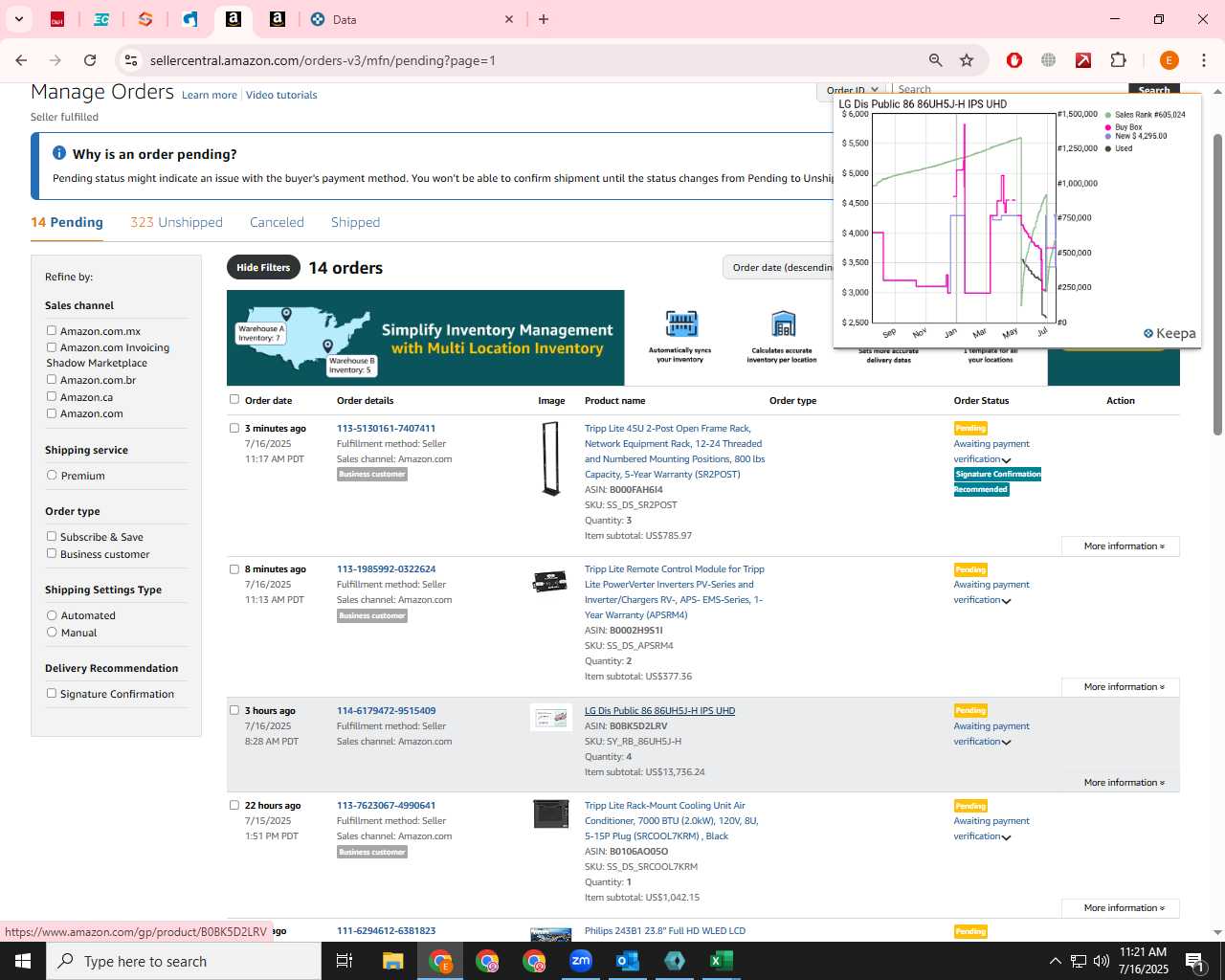Bookmark this page with the star
The image size is (1225, 980).
tap(967, 60)
